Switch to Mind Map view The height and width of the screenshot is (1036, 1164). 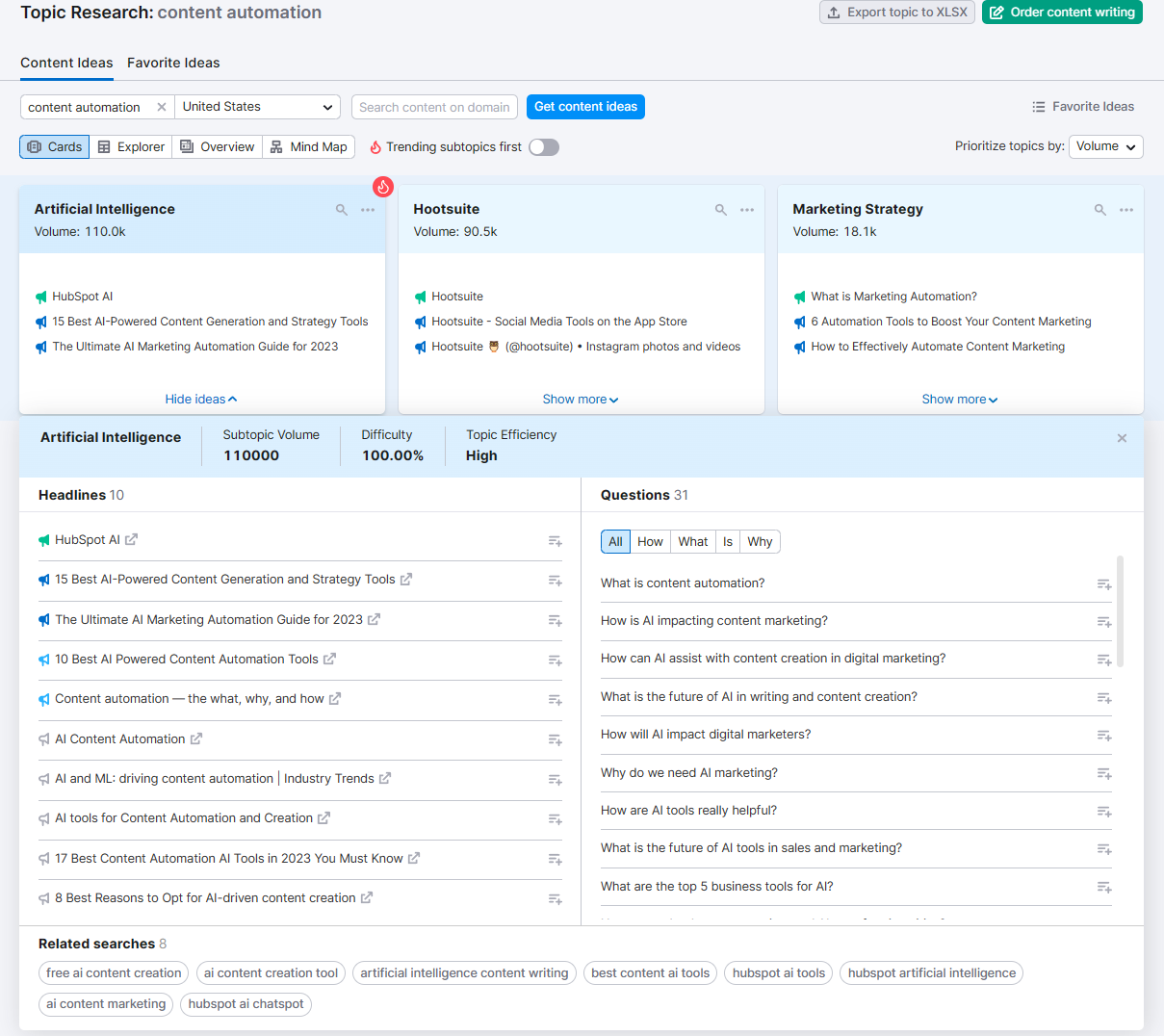click(308, 147)
